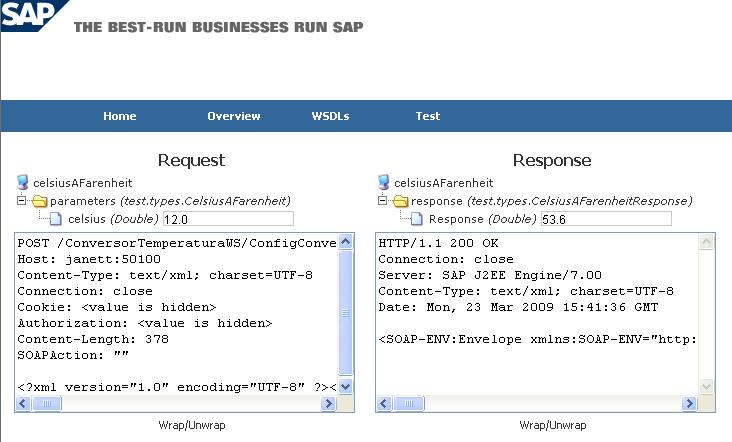
Task: Open the Home menu item
Action: tap(120, 116)
